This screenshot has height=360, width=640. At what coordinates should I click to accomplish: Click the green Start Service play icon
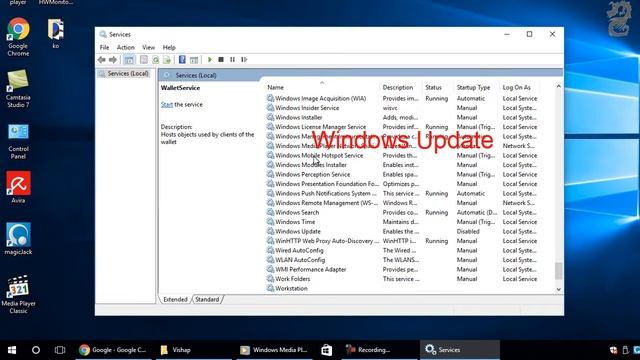click(210, 60)
